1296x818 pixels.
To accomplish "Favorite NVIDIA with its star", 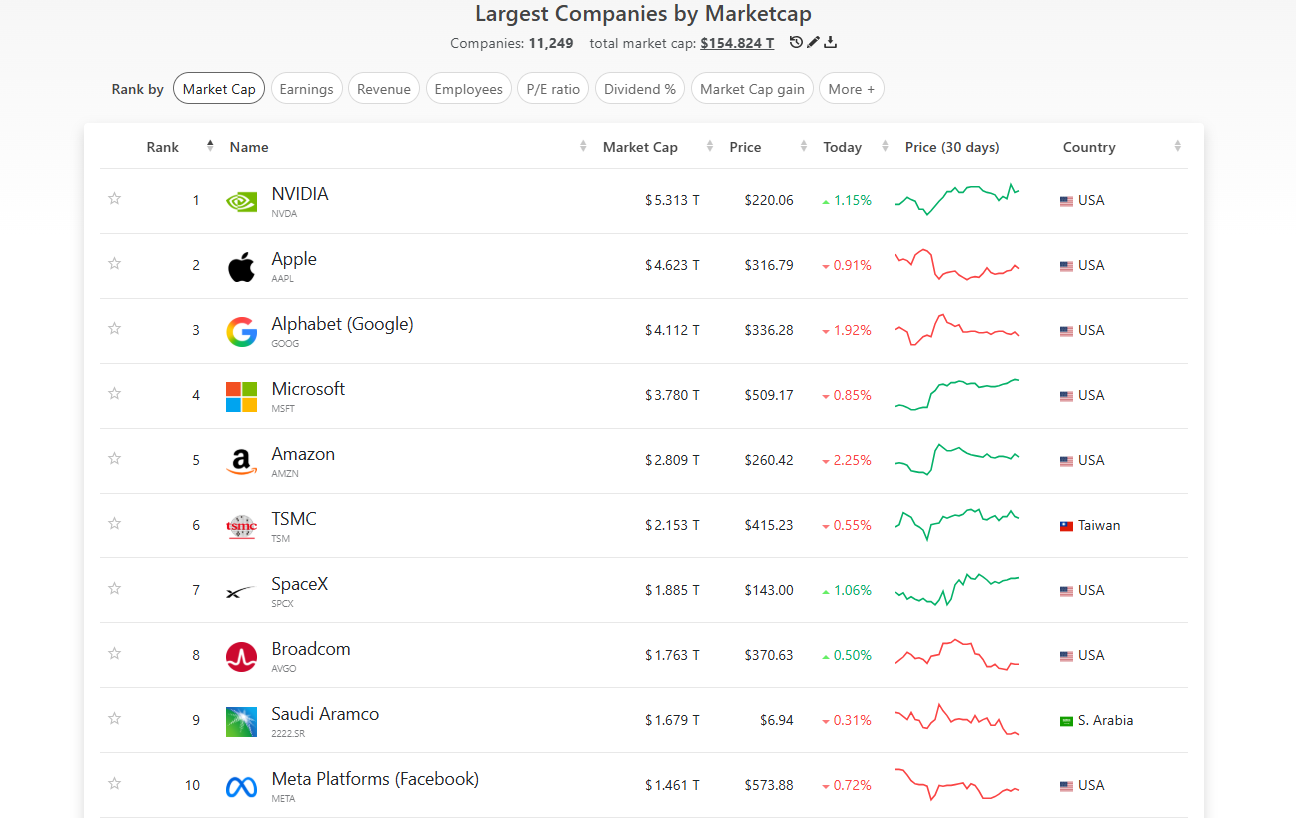I will click(114, 198).
